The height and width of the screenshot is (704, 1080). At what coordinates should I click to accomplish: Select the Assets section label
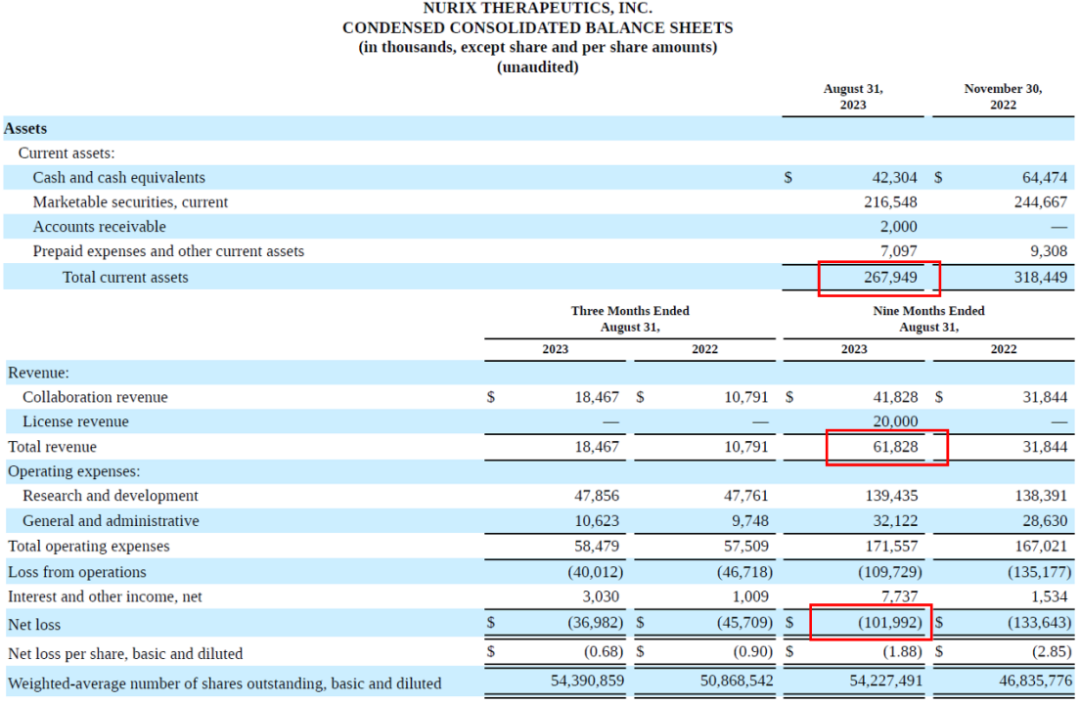(x=26, y=128)
